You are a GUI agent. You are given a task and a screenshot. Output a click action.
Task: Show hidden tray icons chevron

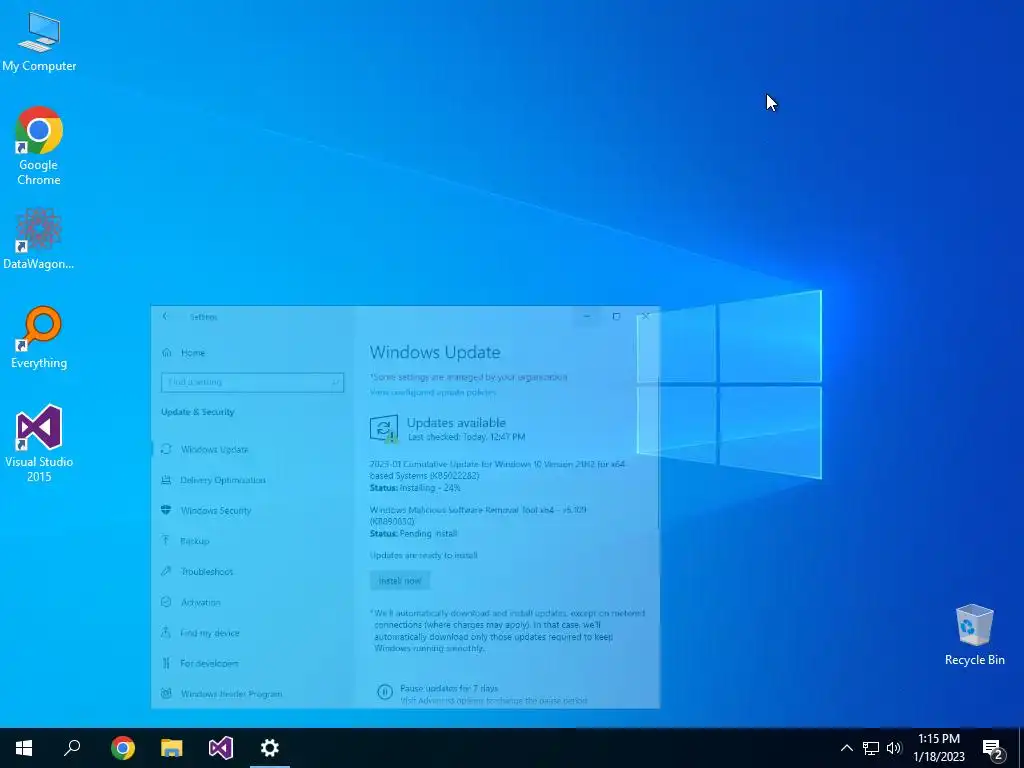coord(846,748)
